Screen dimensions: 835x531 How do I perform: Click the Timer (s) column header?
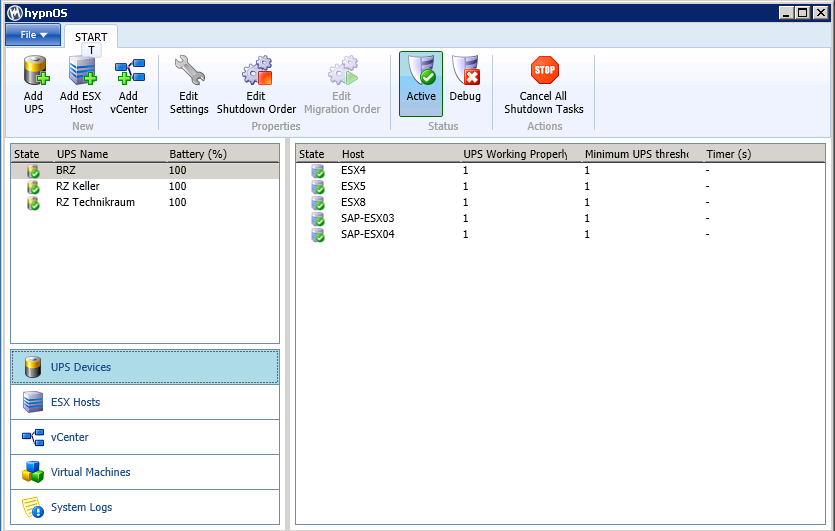tap(763, 154)
